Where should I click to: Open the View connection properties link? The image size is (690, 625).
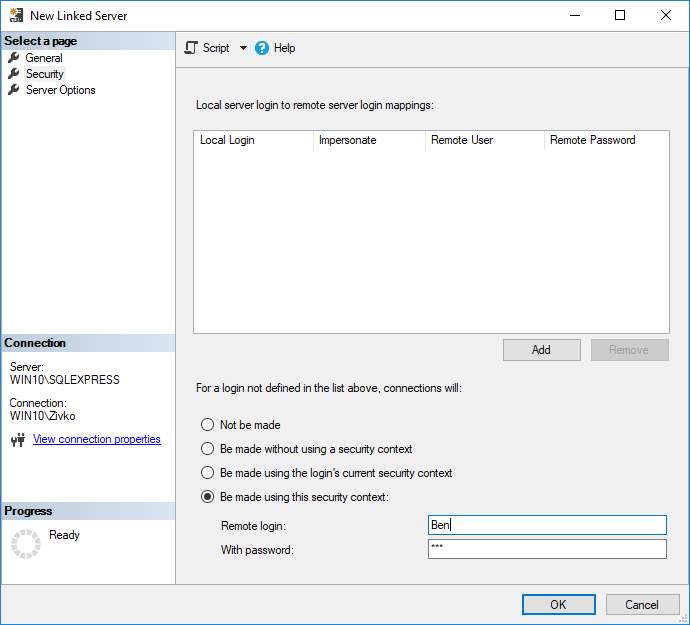pos(96,439)
